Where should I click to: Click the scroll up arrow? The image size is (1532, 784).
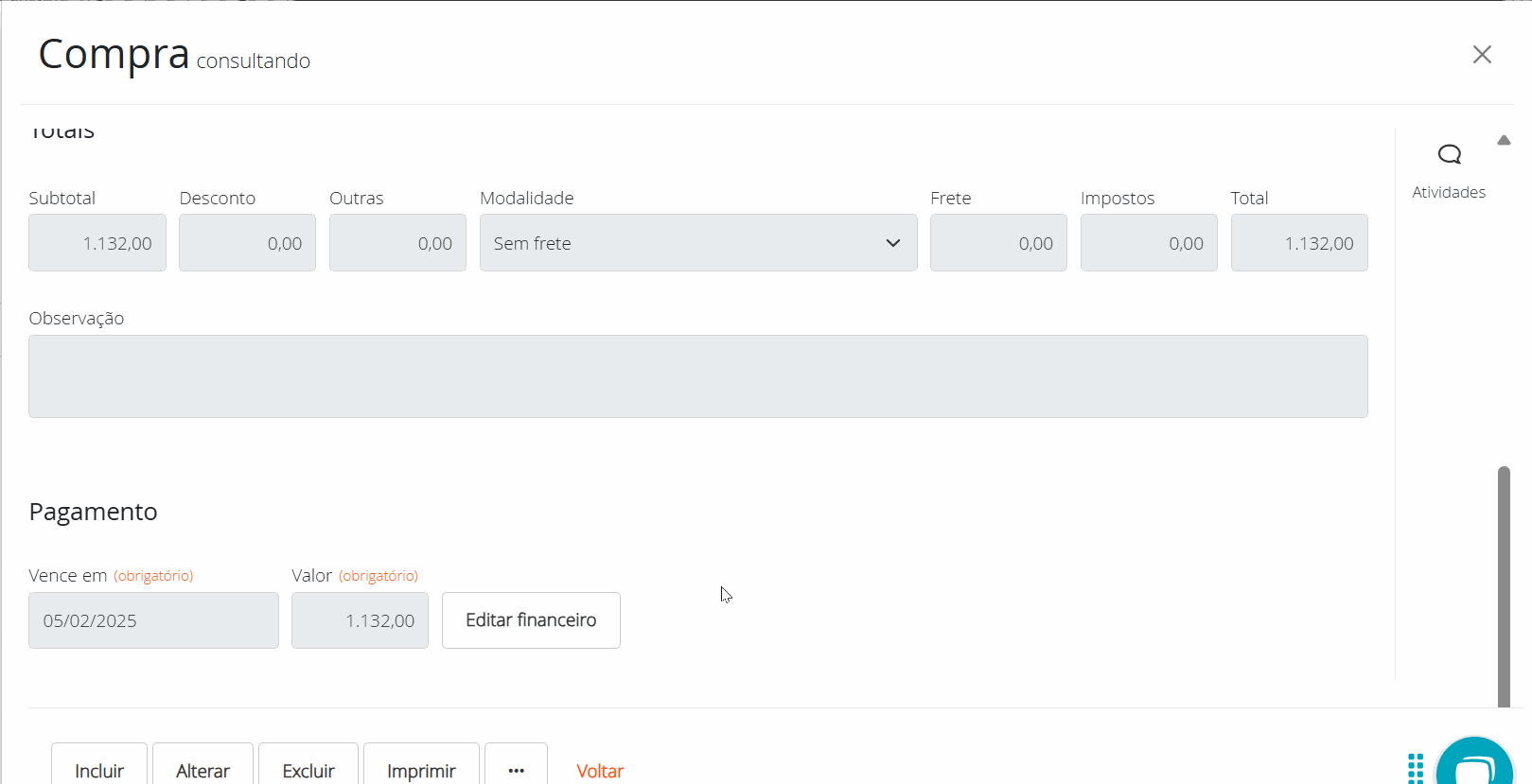(x=1504, y=141)
